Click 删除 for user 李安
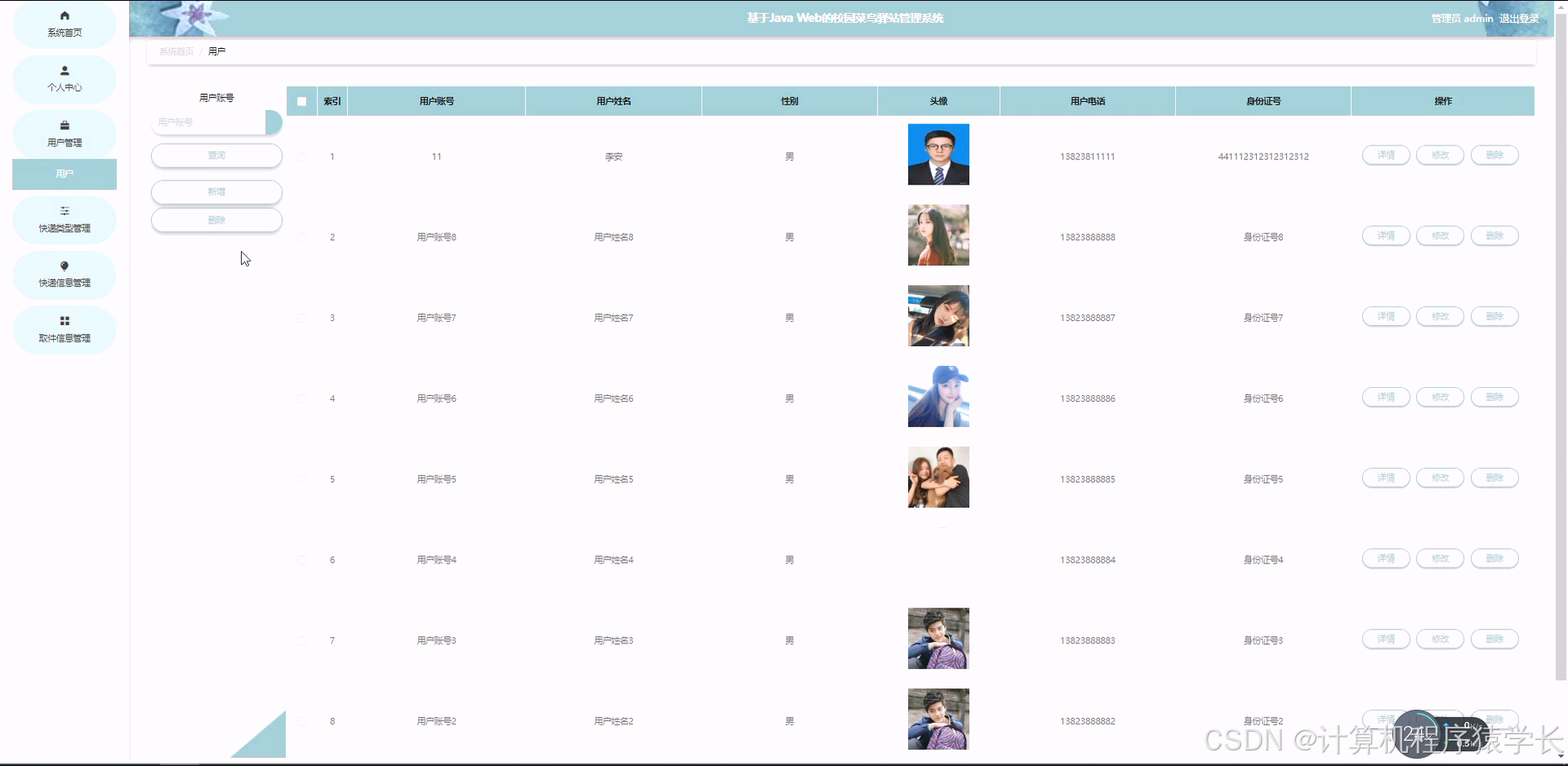Viewport: 1568px width, 766px height. 1494,155
